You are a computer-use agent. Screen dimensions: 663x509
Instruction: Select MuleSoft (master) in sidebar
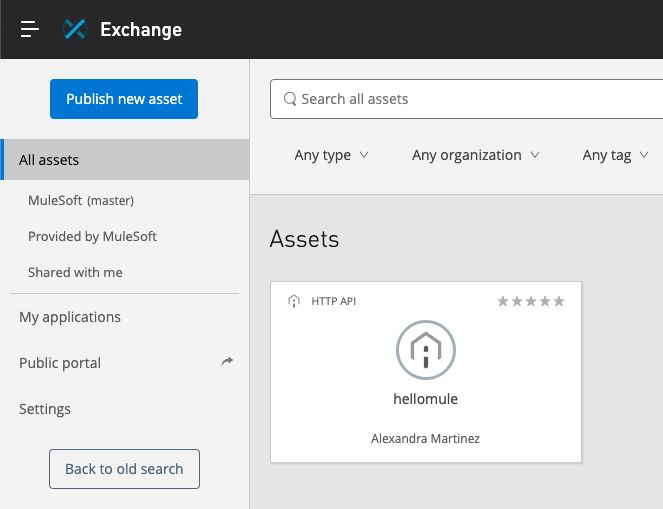click(80, 200)
